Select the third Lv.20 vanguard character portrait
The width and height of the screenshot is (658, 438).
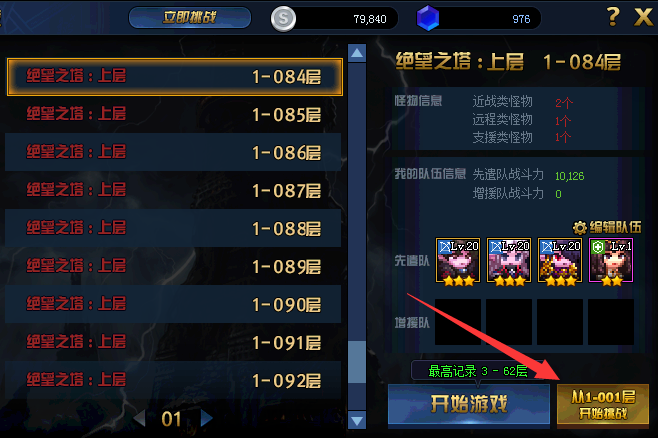(560, 260)
